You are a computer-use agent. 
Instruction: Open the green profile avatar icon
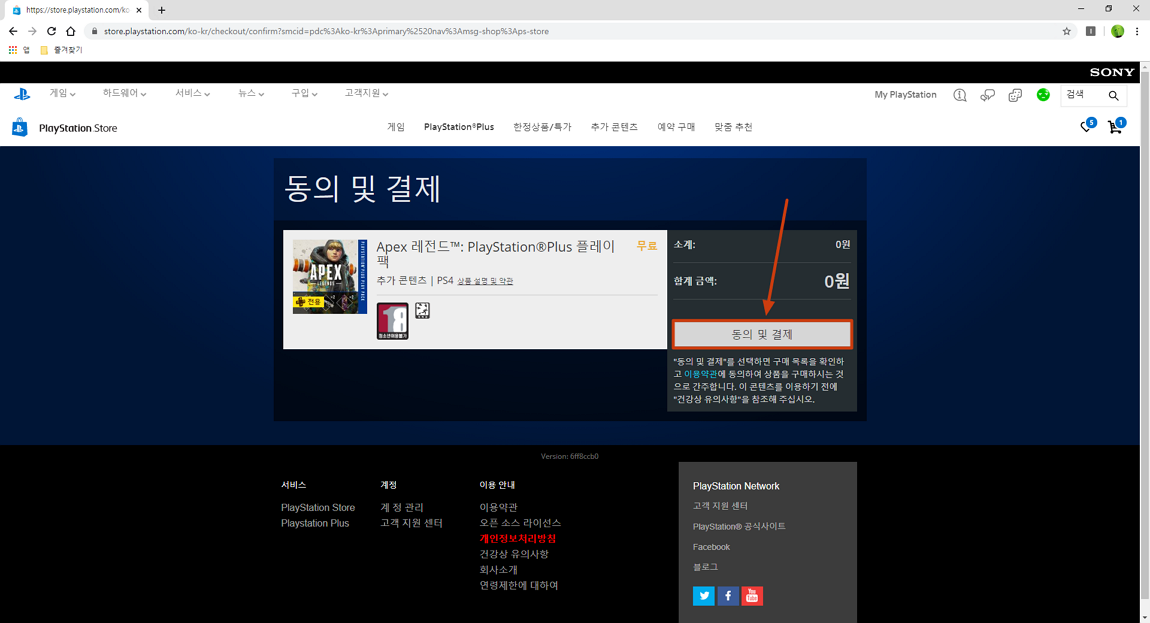click(x=1043, y=95)
